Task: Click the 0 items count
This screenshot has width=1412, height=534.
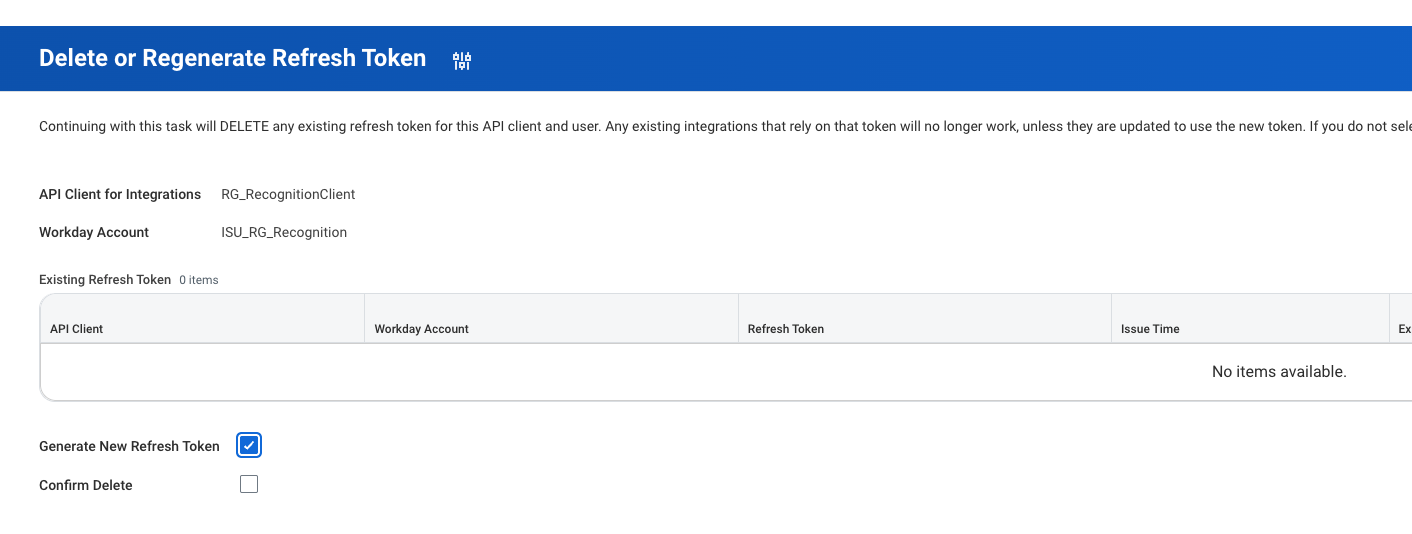Action: (199, 280)
